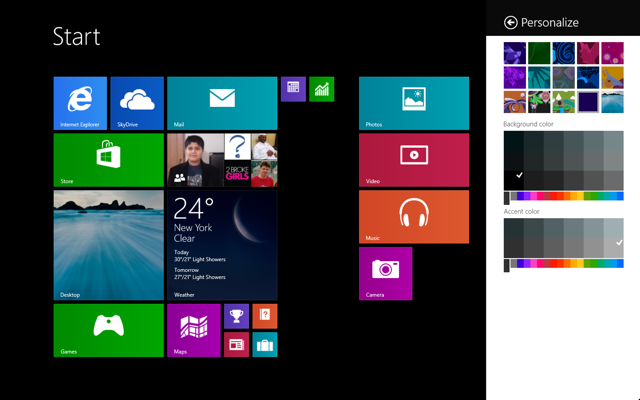Launch the Music tile with headphones
The width and height of the screenshot is (640, 400).
click(414, 217)
